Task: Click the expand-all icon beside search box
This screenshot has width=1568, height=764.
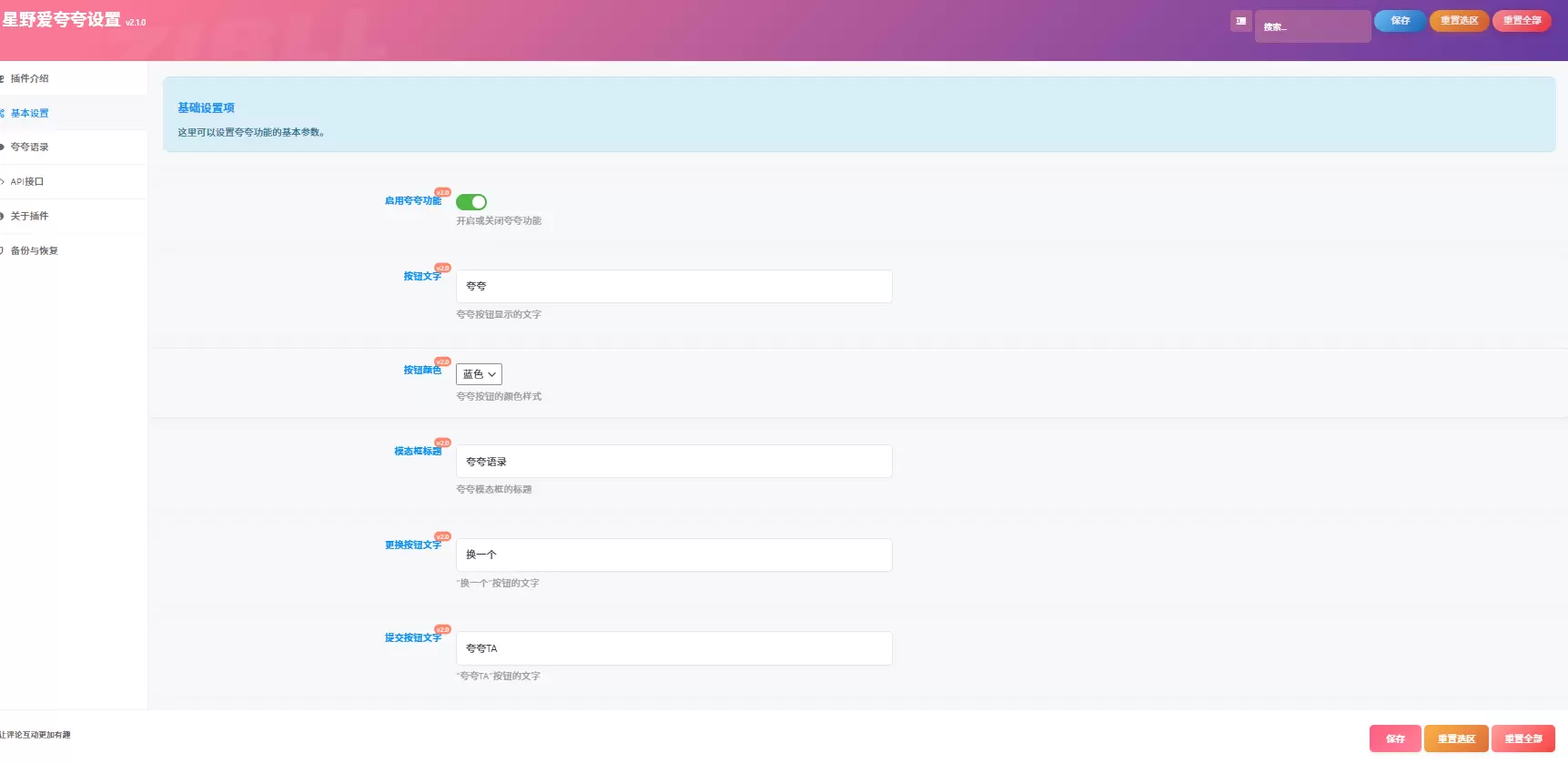Action: pyautogui.click(x=1240, y=21)
